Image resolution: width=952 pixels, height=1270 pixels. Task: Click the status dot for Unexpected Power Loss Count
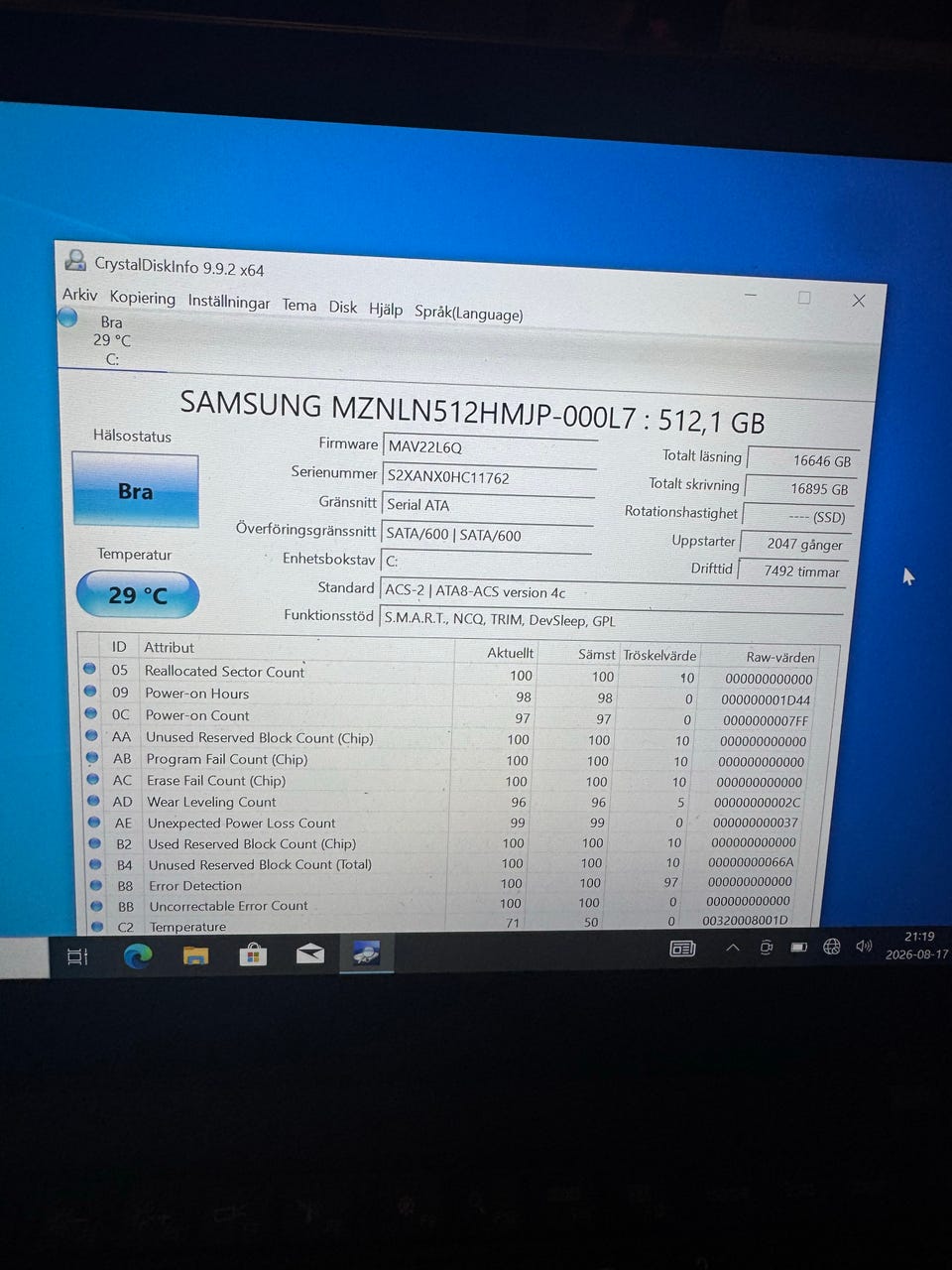(94, 822)
